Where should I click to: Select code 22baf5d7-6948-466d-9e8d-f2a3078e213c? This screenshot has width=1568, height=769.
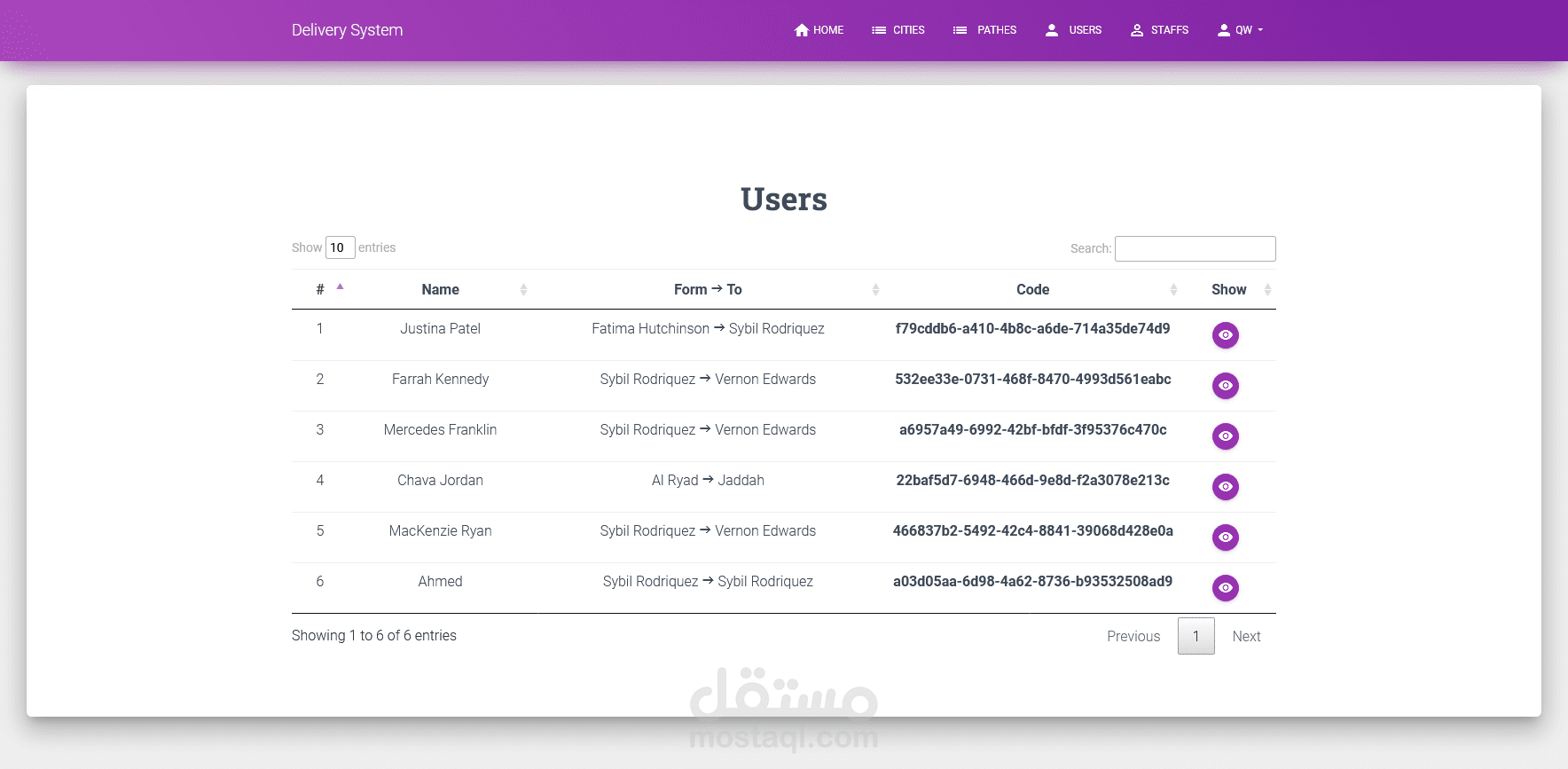point(1032,480)
